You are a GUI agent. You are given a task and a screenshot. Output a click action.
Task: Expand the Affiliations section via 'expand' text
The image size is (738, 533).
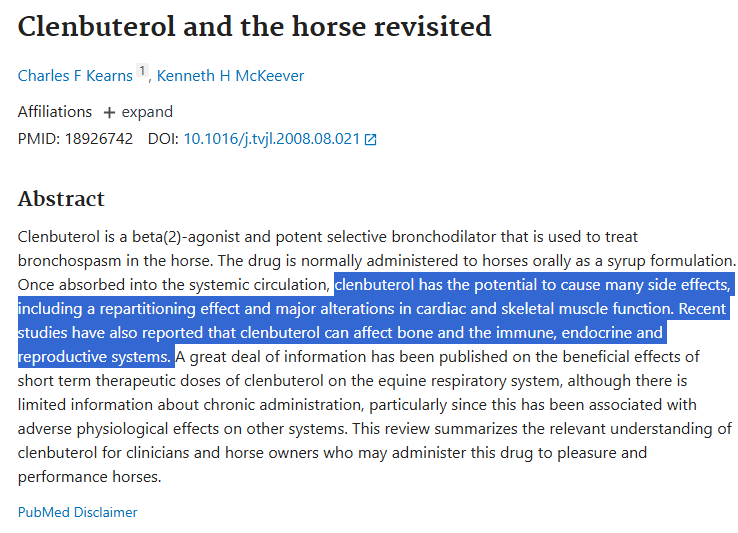pyautogui.click(x=147, y=112)
